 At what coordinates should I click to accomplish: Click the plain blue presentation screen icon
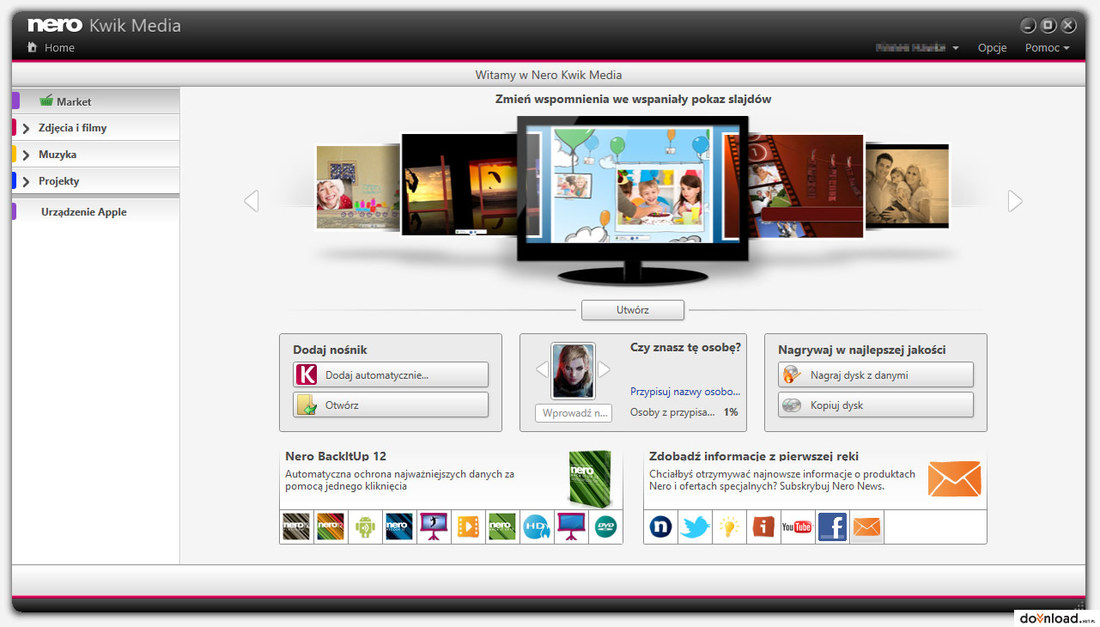[x=571, y=526]
